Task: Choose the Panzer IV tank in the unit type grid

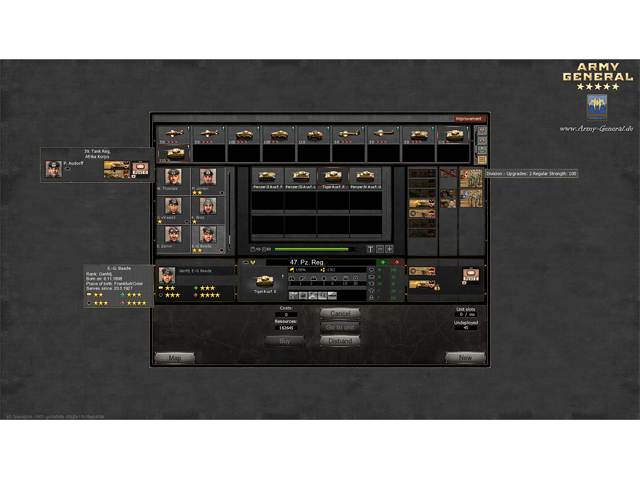Action: point(365,178)
